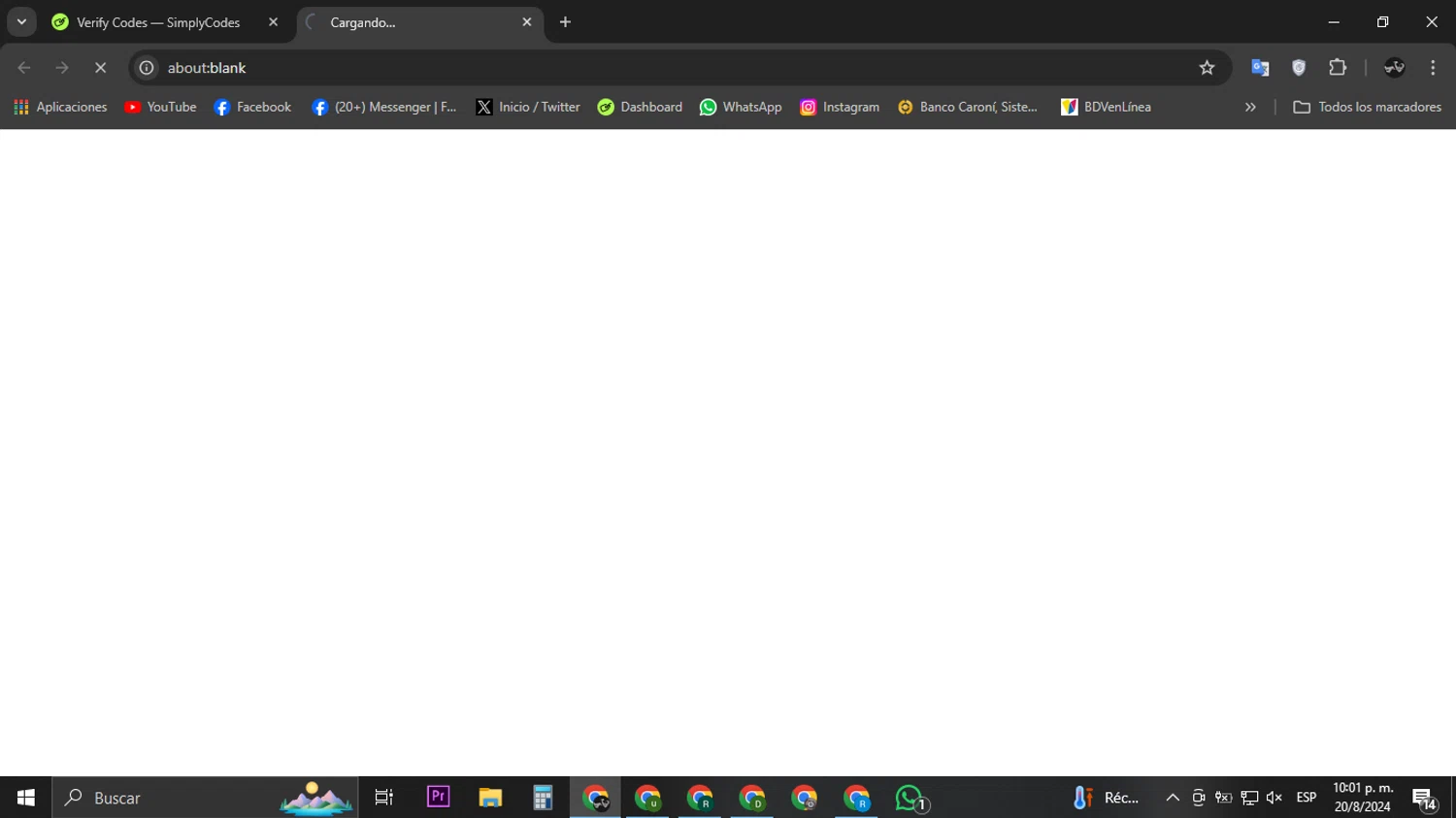Launch Adobe Premiere Pro from taskbar
The height and width of the screenshot is (818, 1456).
438,798
